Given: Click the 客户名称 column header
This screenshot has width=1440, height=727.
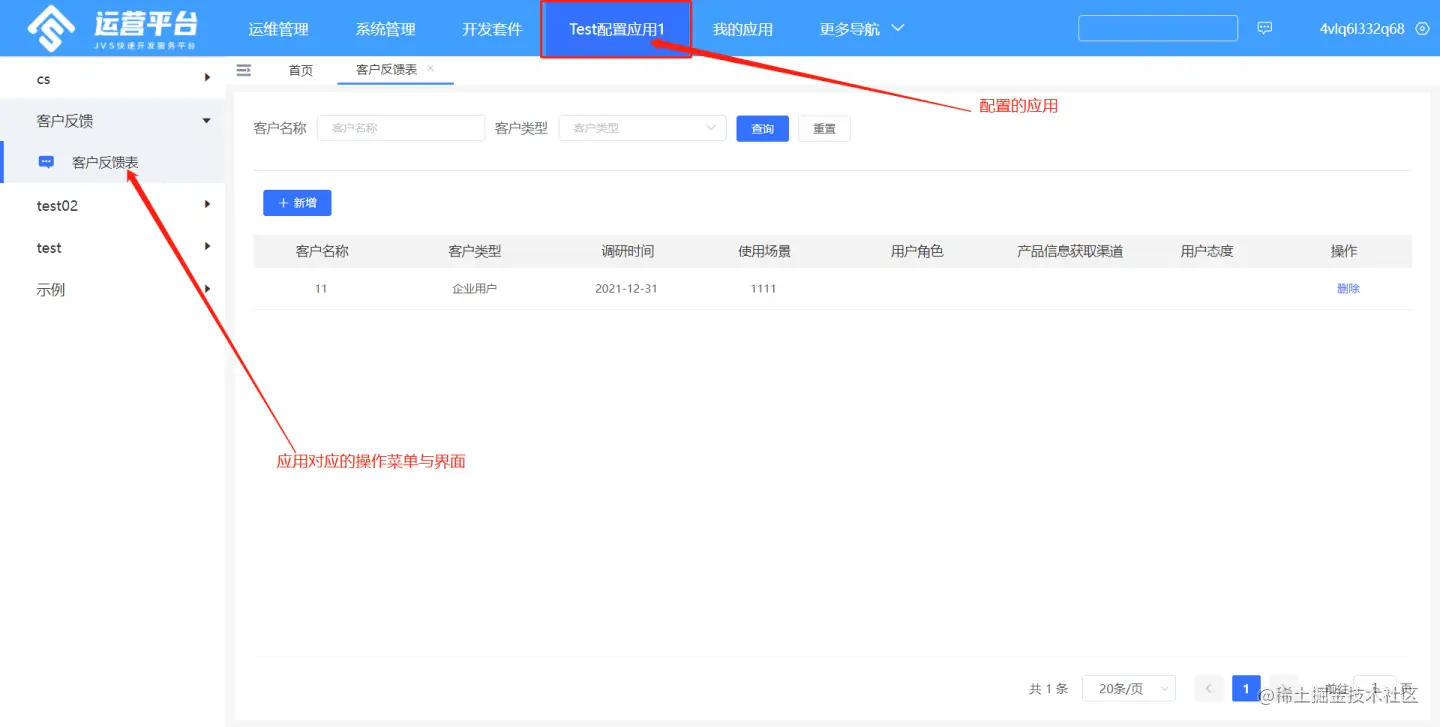Looking at the screenshot, I should coord(322,251).
